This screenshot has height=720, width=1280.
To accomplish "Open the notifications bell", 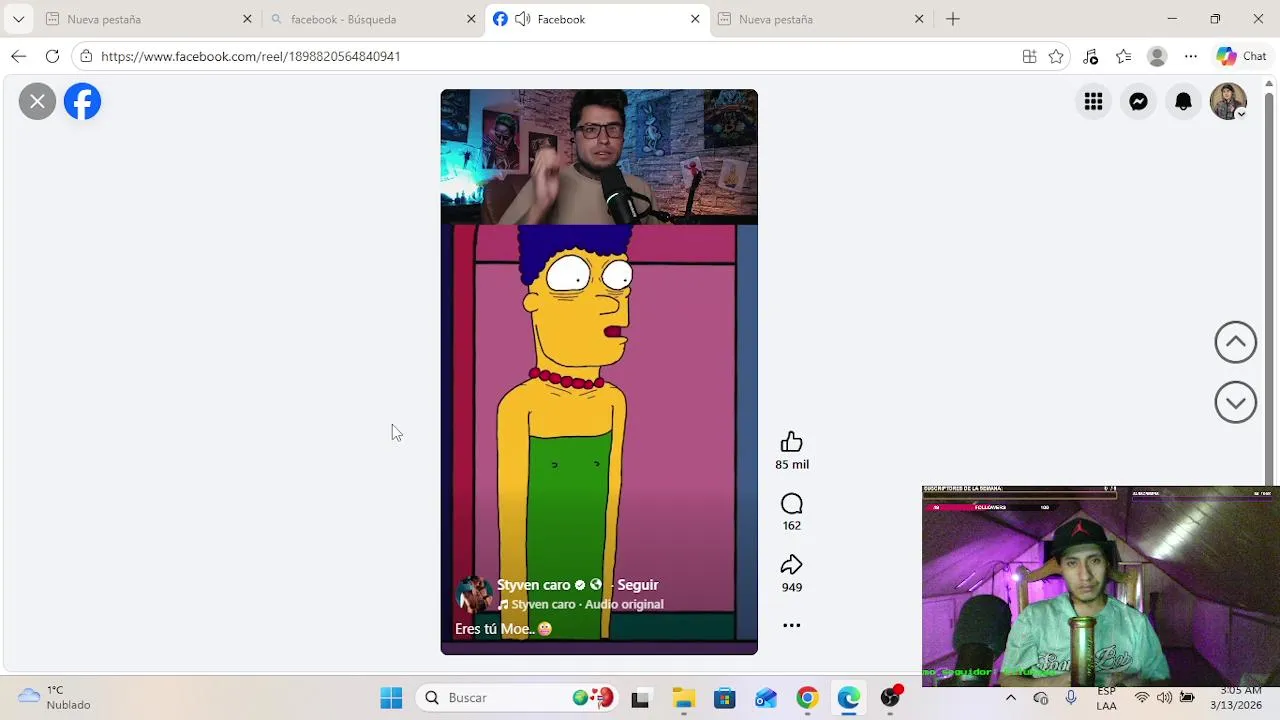I will [1183, 101].
